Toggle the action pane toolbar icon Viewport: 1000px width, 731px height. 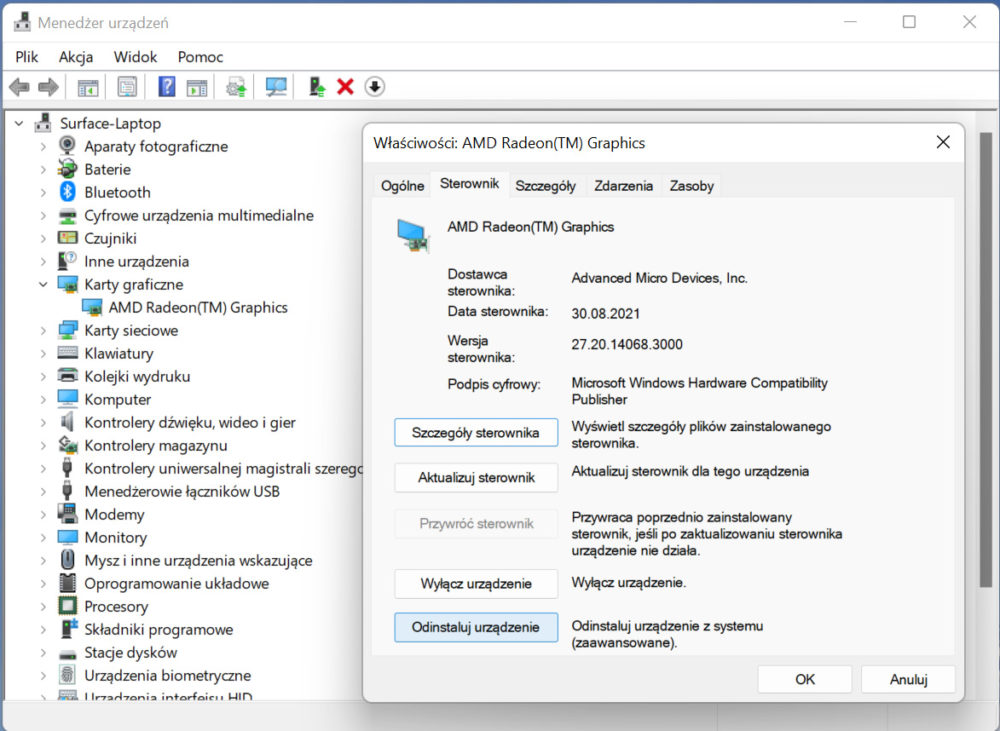click(x=196, y=87)
